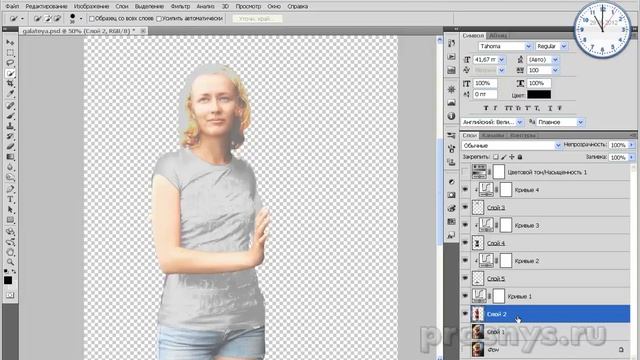Select the Path Selection tool
This screenshot has height=360, width=640.
(x=10, y=210)
